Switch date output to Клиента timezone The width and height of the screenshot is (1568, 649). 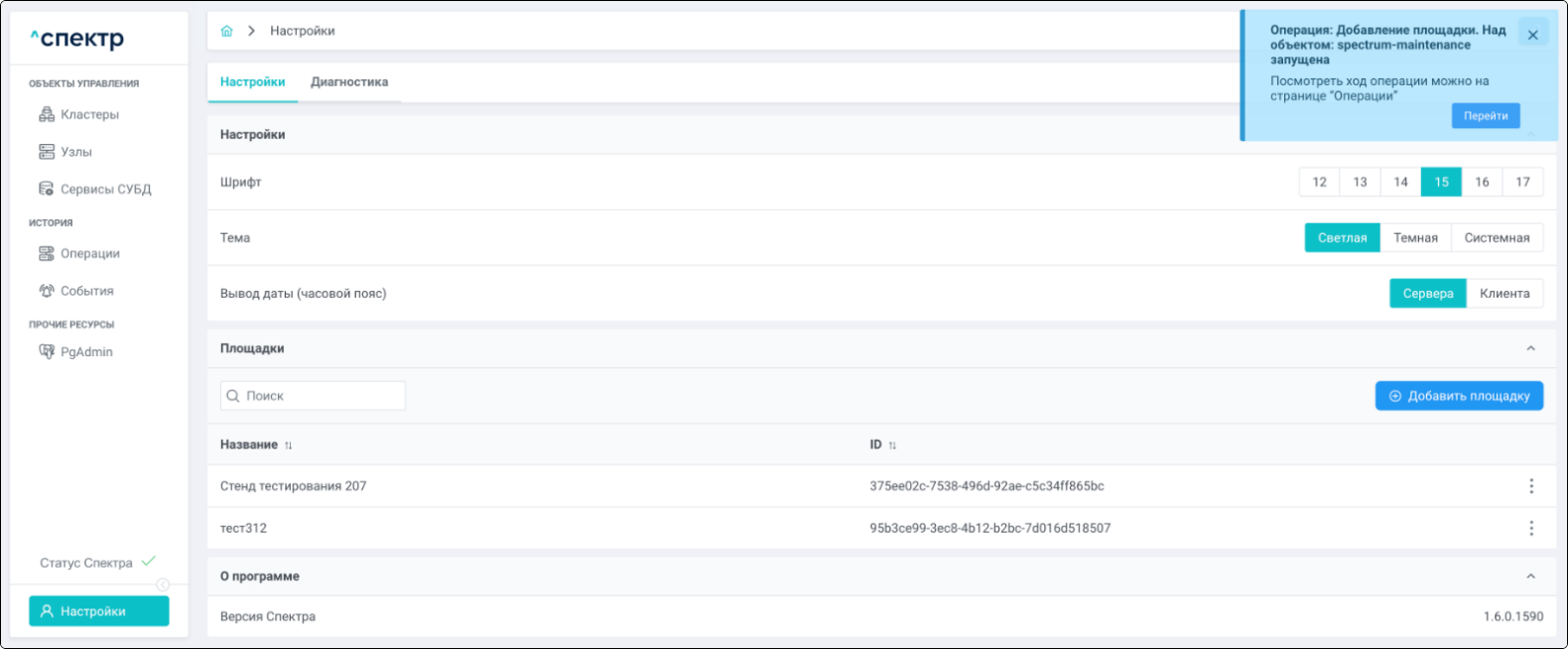(1503, 294)
